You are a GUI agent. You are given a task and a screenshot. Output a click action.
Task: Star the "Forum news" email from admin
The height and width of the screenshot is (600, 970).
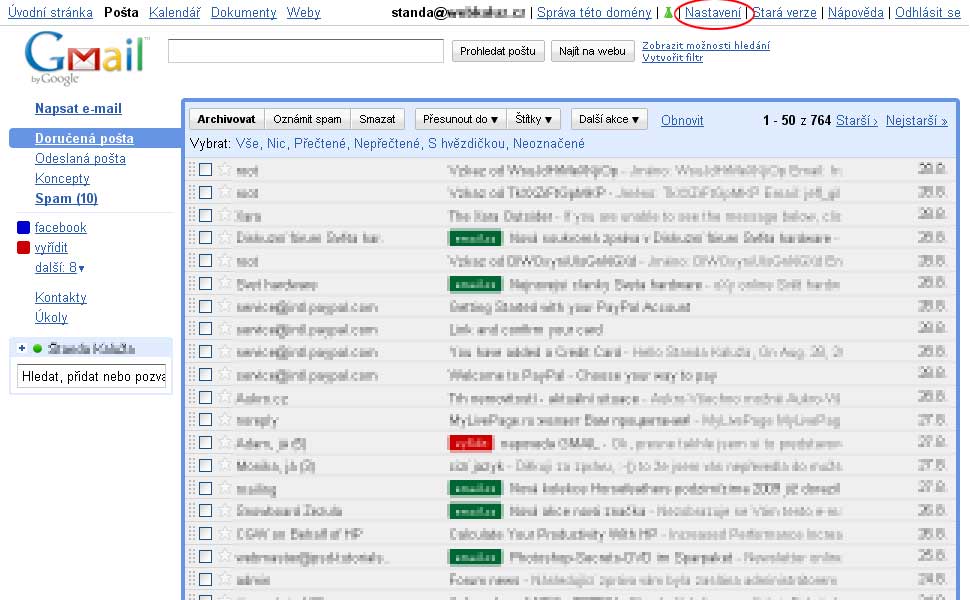click(x=225, y=579)
